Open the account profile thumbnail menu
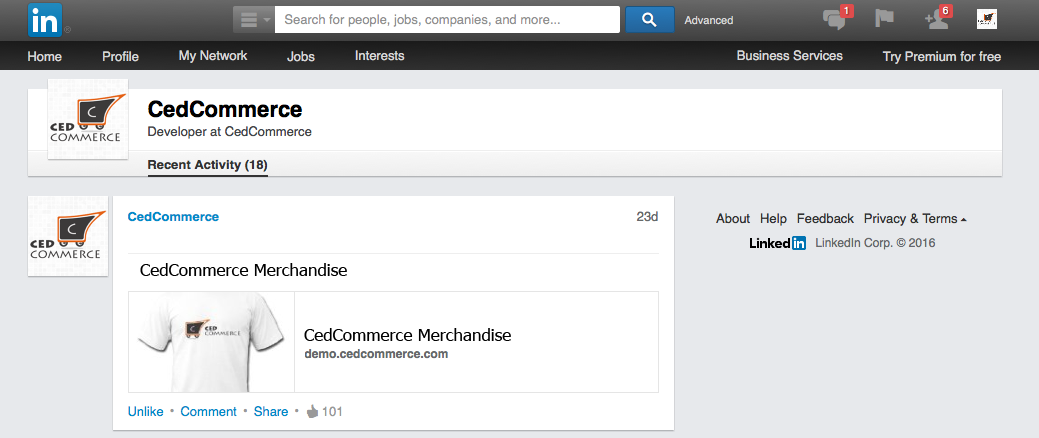The image size is (1039, 438). pyautogui.click(x=987, y=19)
